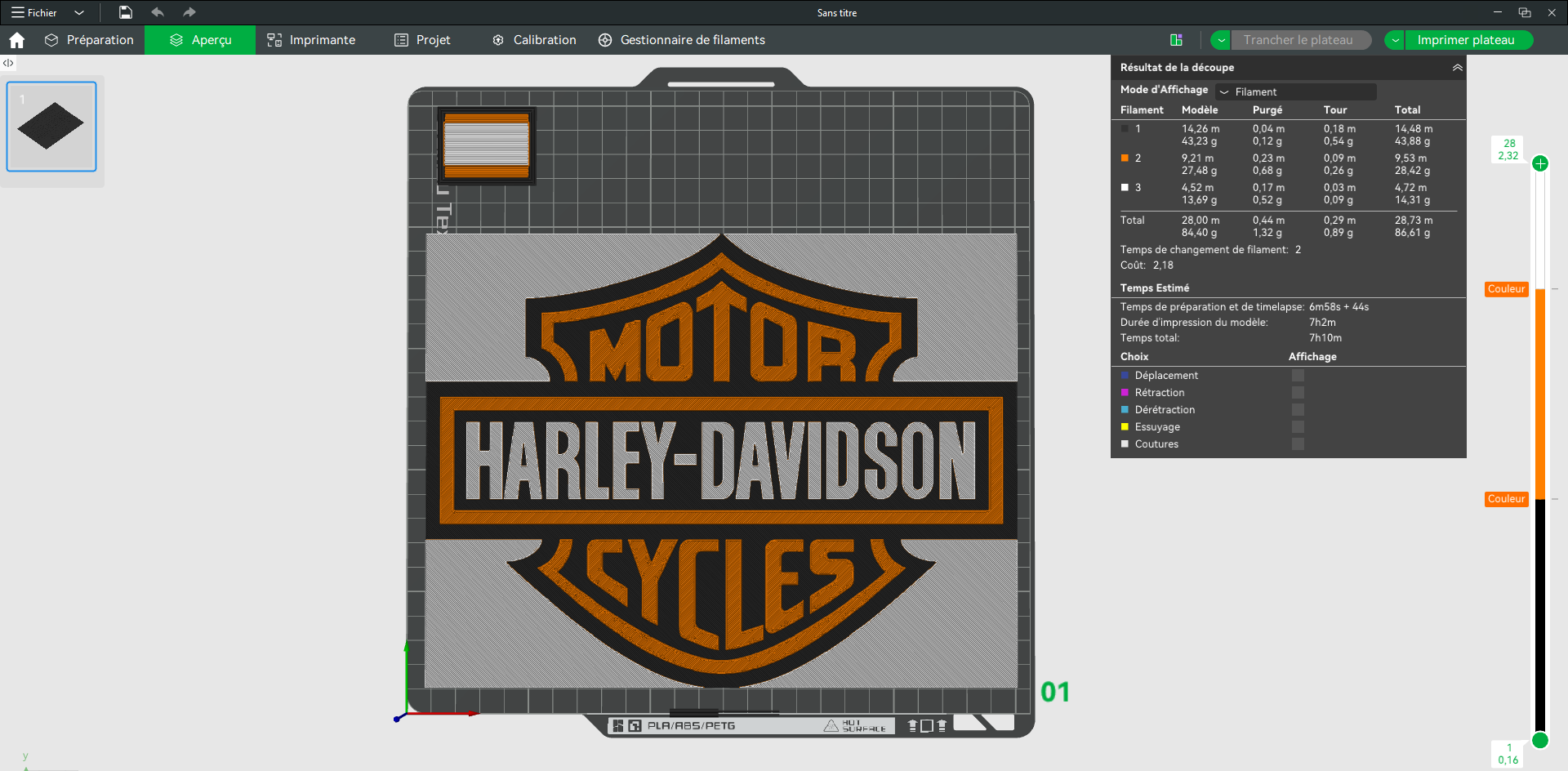Collapse the Résultat de la découpe panel

click(1457, 68)
